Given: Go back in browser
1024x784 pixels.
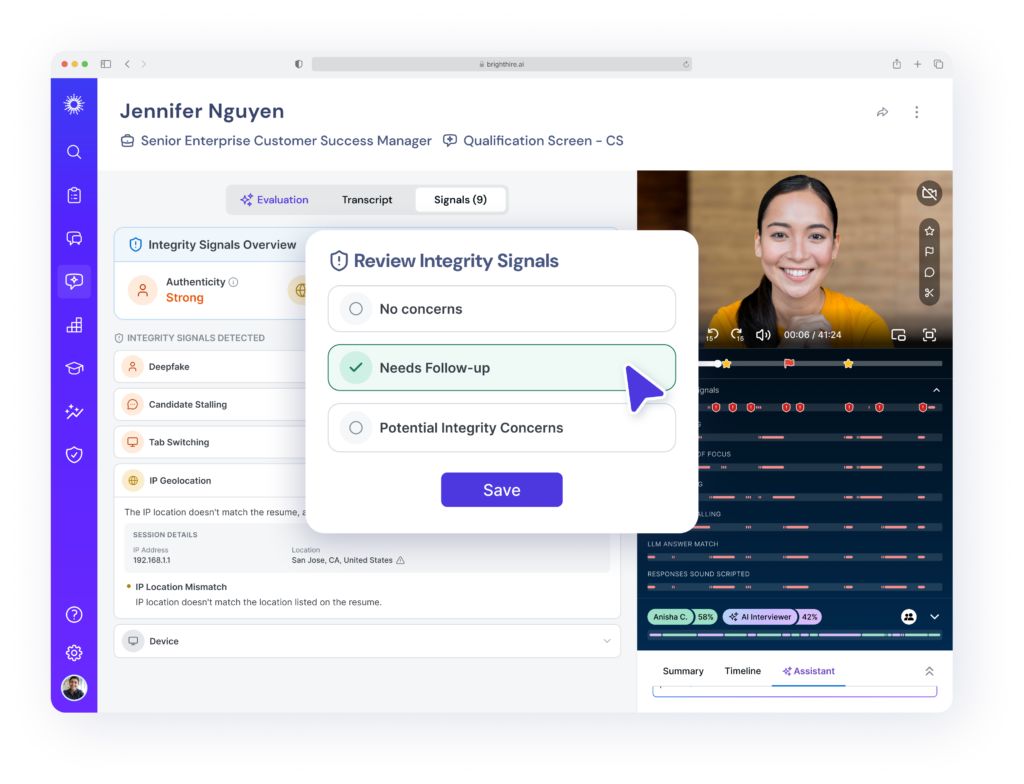Looking at the screenshot, I should pos(127,64).
